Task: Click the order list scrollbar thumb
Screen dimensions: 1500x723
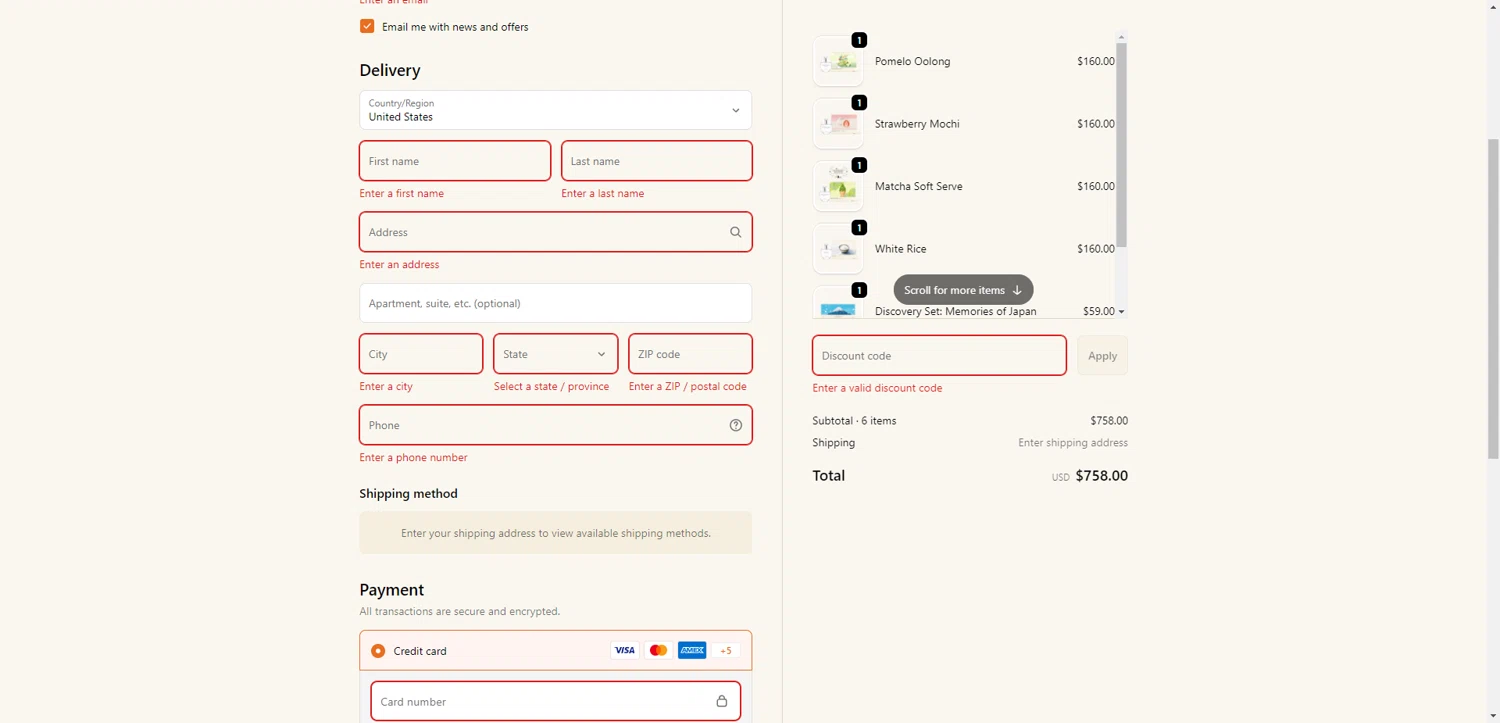Action: (1121, 145)
